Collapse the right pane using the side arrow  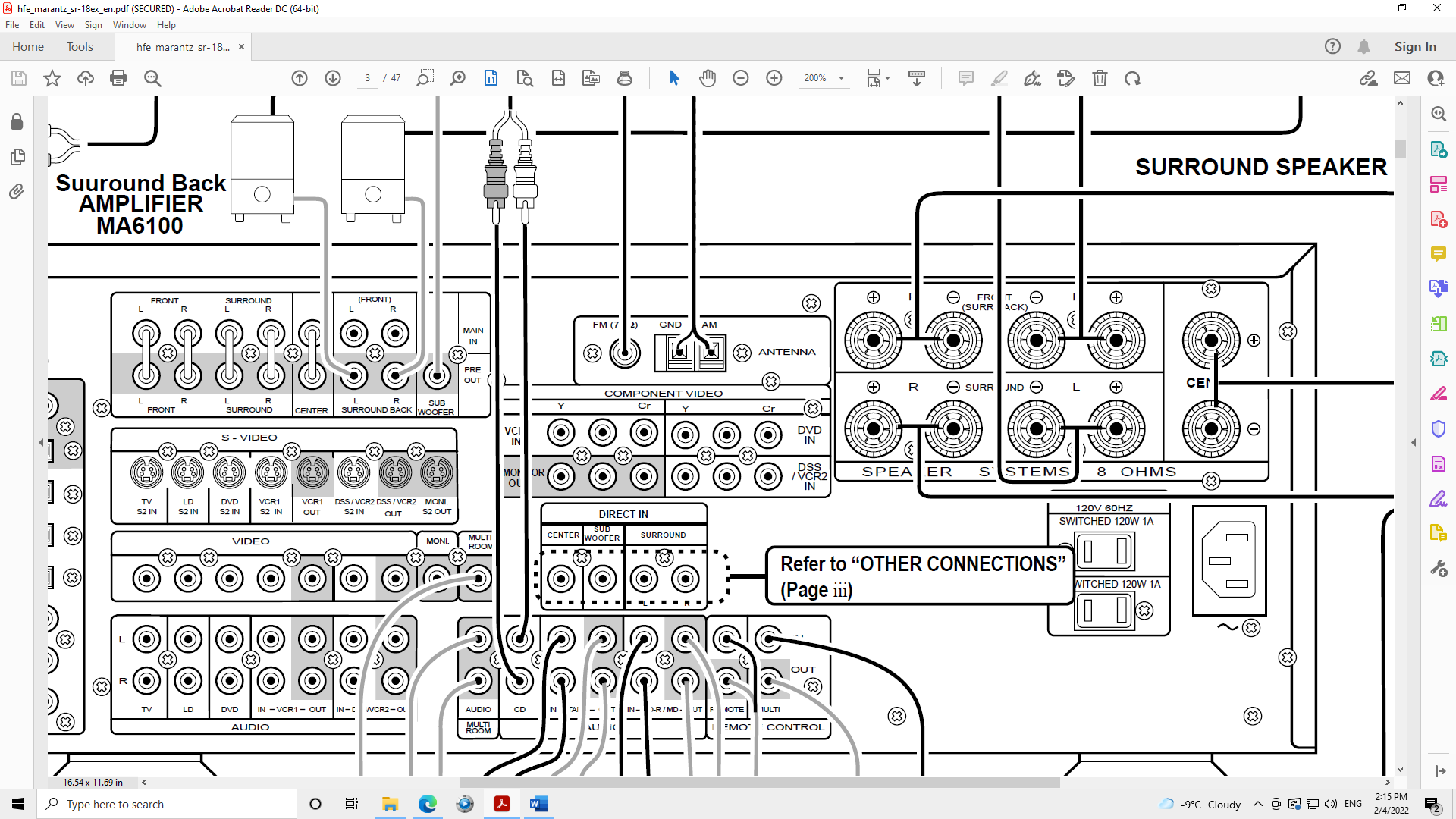coord(1414,442)
